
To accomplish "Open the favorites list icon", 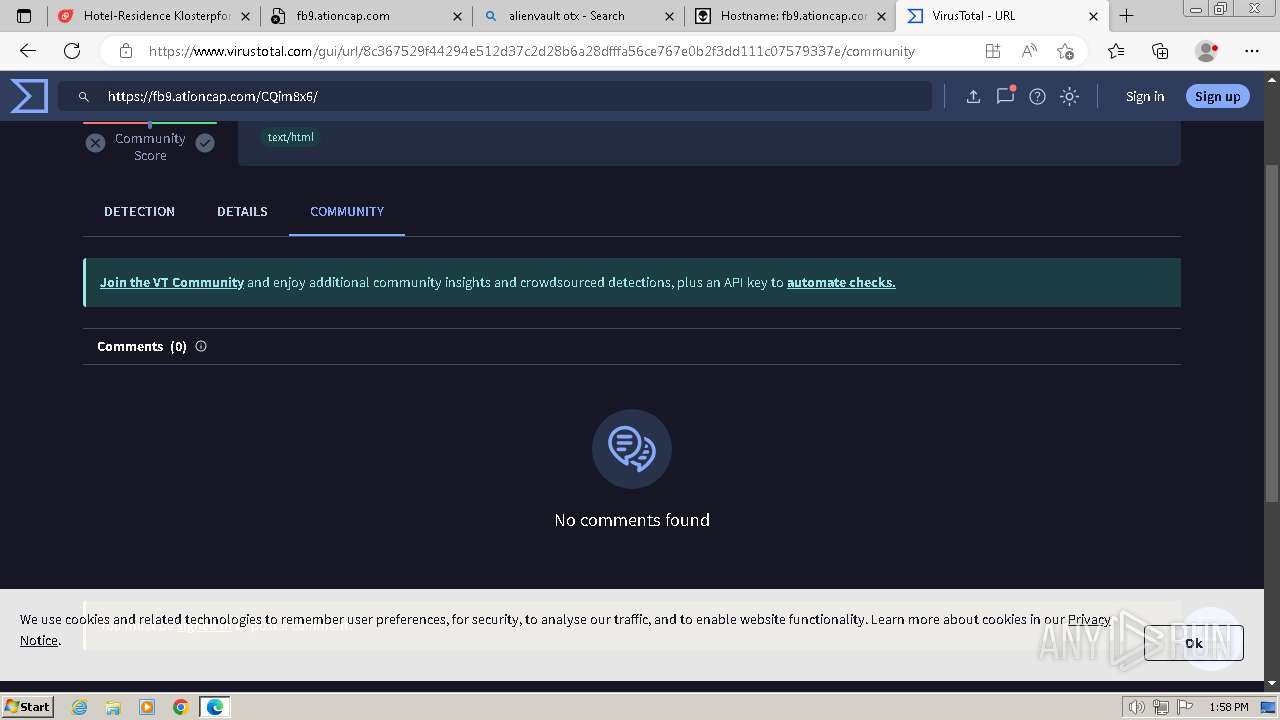I will coord(1116,51).
